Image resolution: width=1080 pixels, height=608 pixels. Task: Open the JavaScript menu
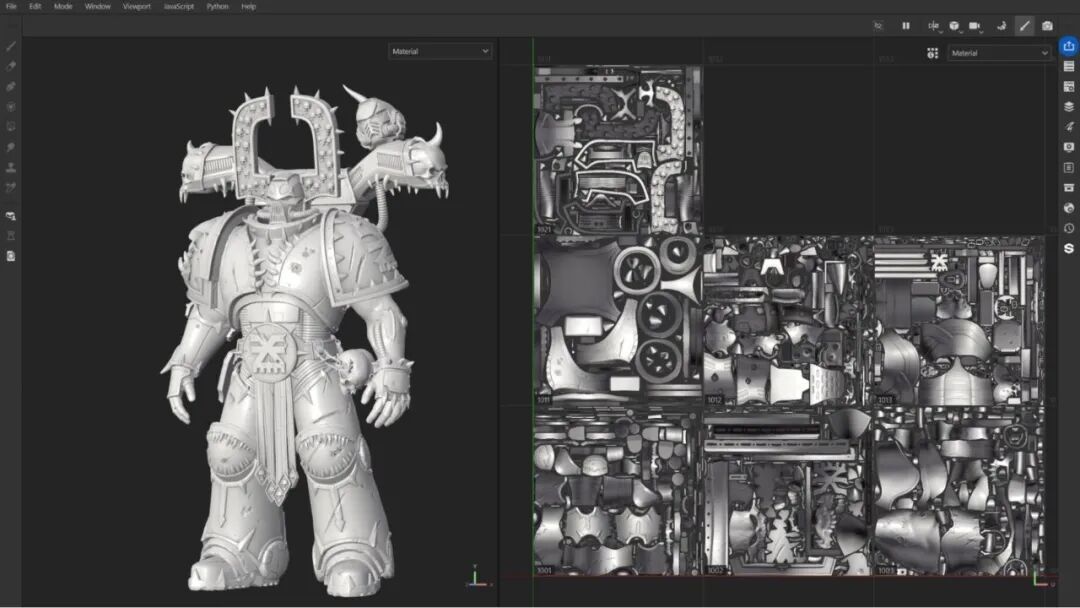tap(178, 6)
